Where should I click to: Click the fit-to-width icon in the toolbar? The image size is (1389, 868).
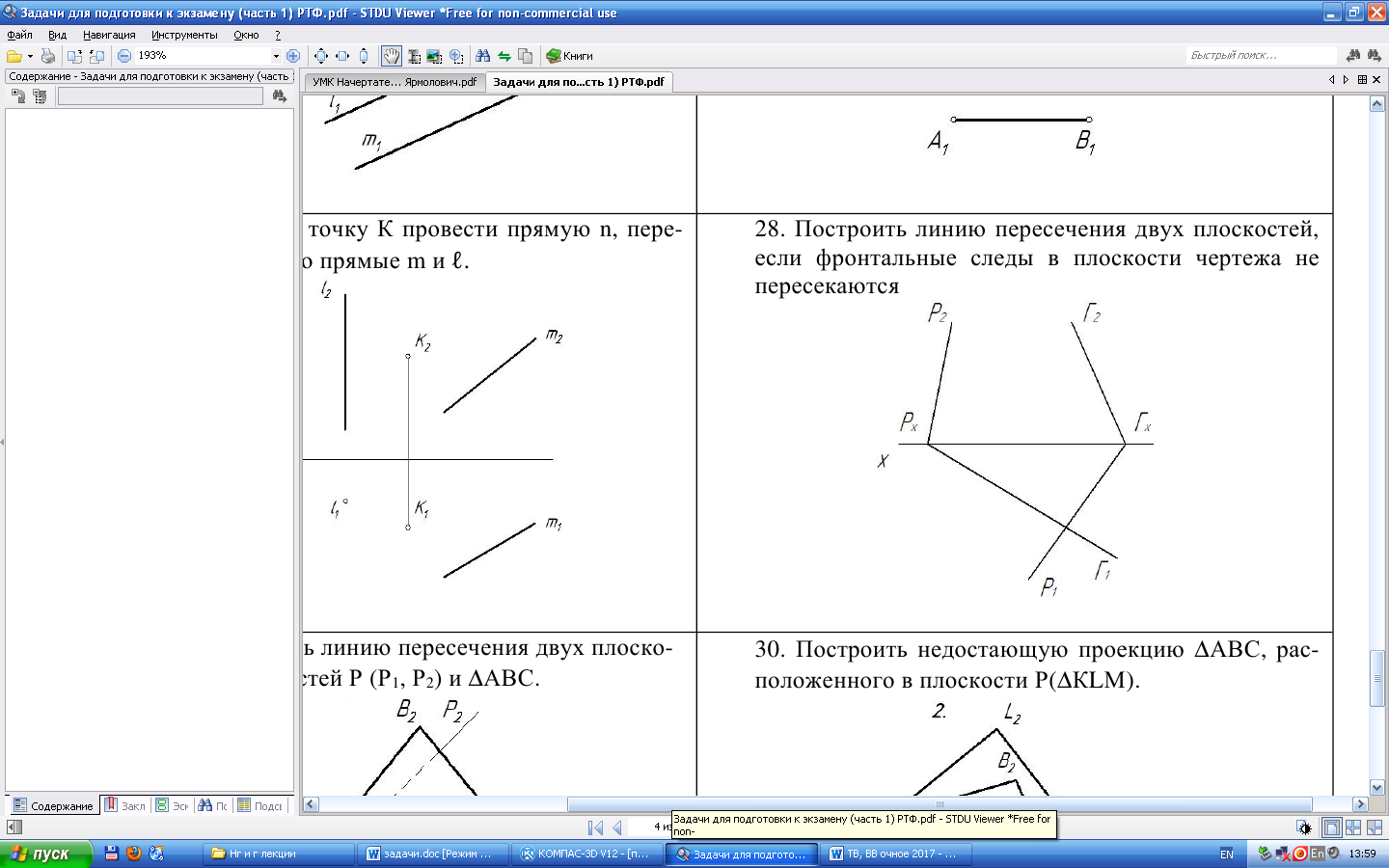point(341,56)
